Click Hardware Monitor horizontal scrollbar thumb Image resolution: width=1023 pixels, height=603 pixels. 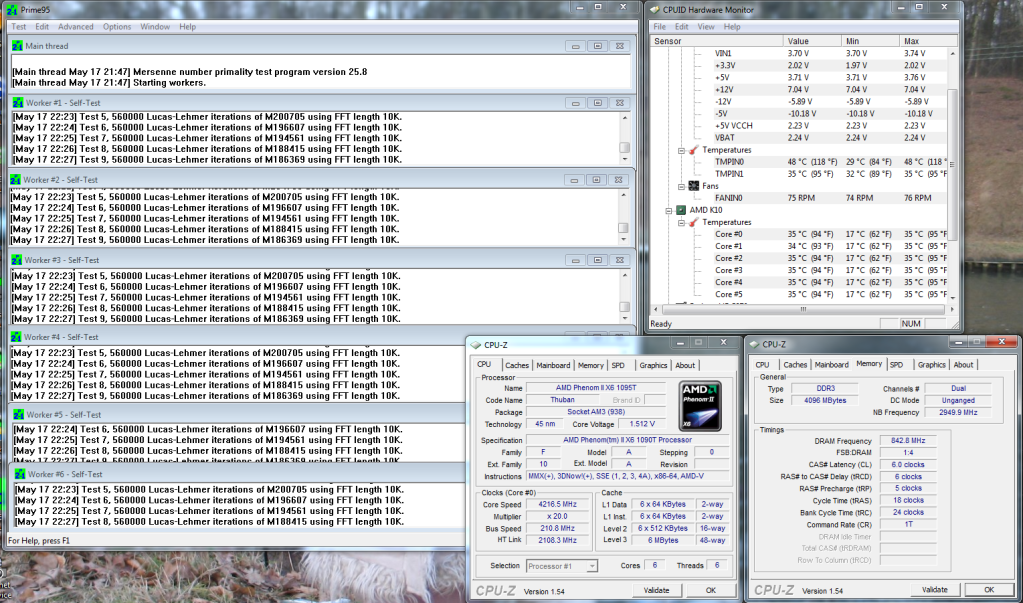pyautogui.click(x=802, y=310)
